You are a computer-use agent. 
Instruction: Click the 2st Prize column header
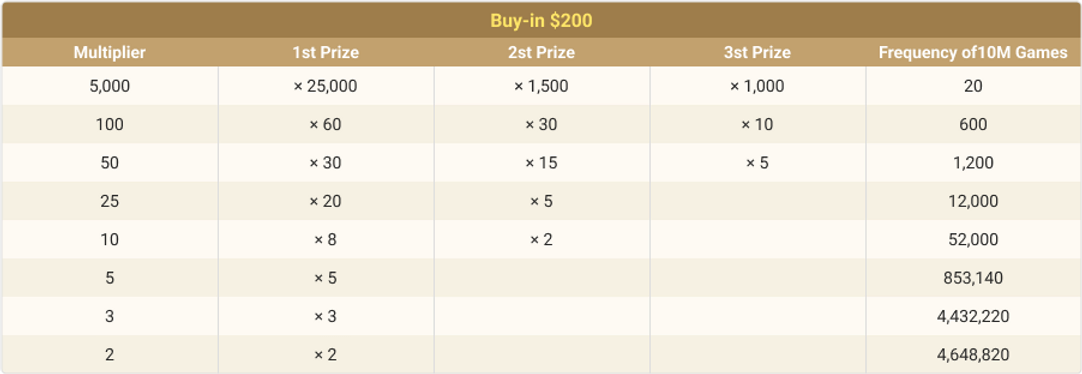pos(541,52)
